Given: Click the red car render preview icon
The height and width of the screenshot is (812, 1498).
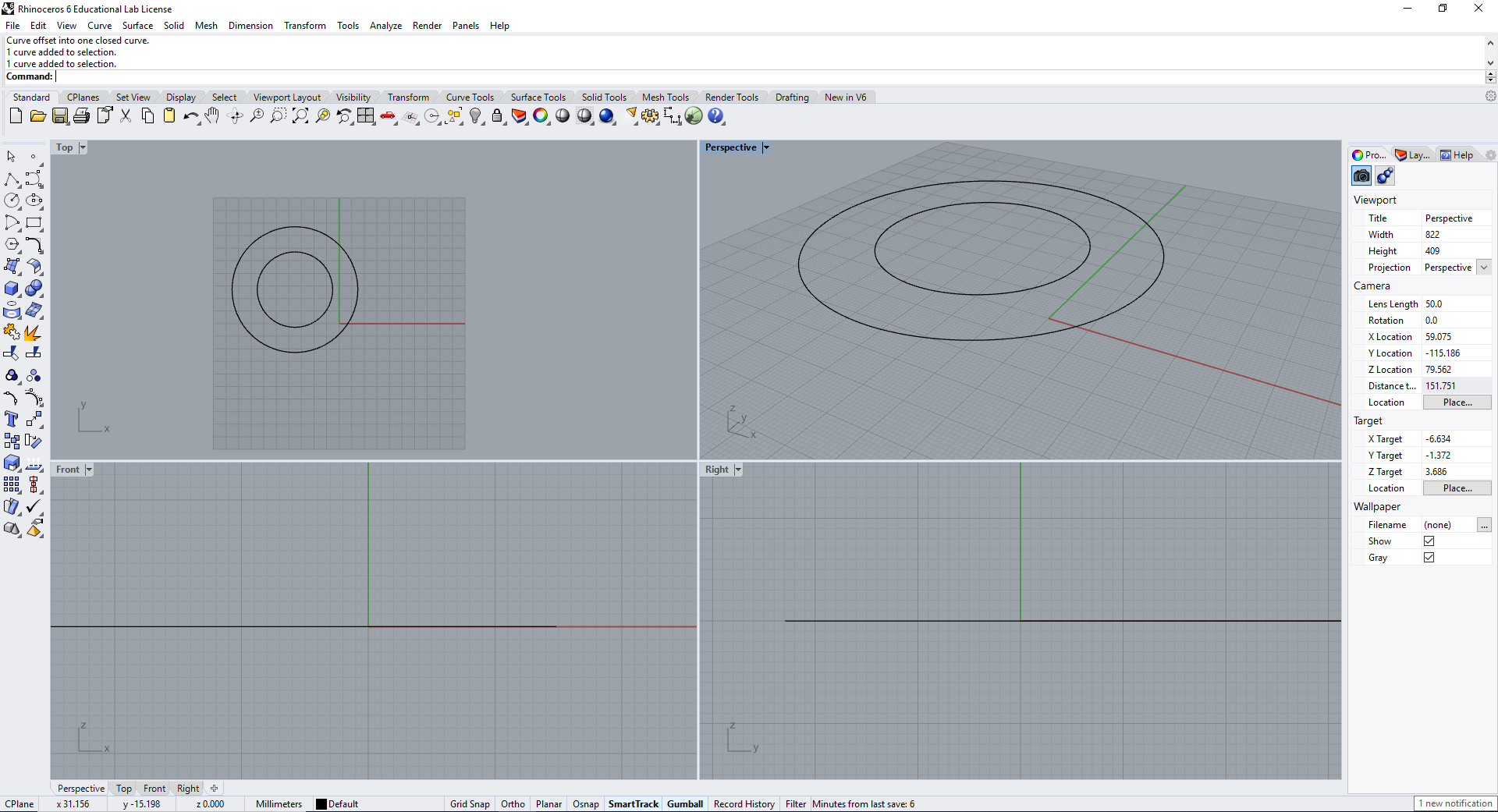Looking at the screenshot, I should coord(388,116).
